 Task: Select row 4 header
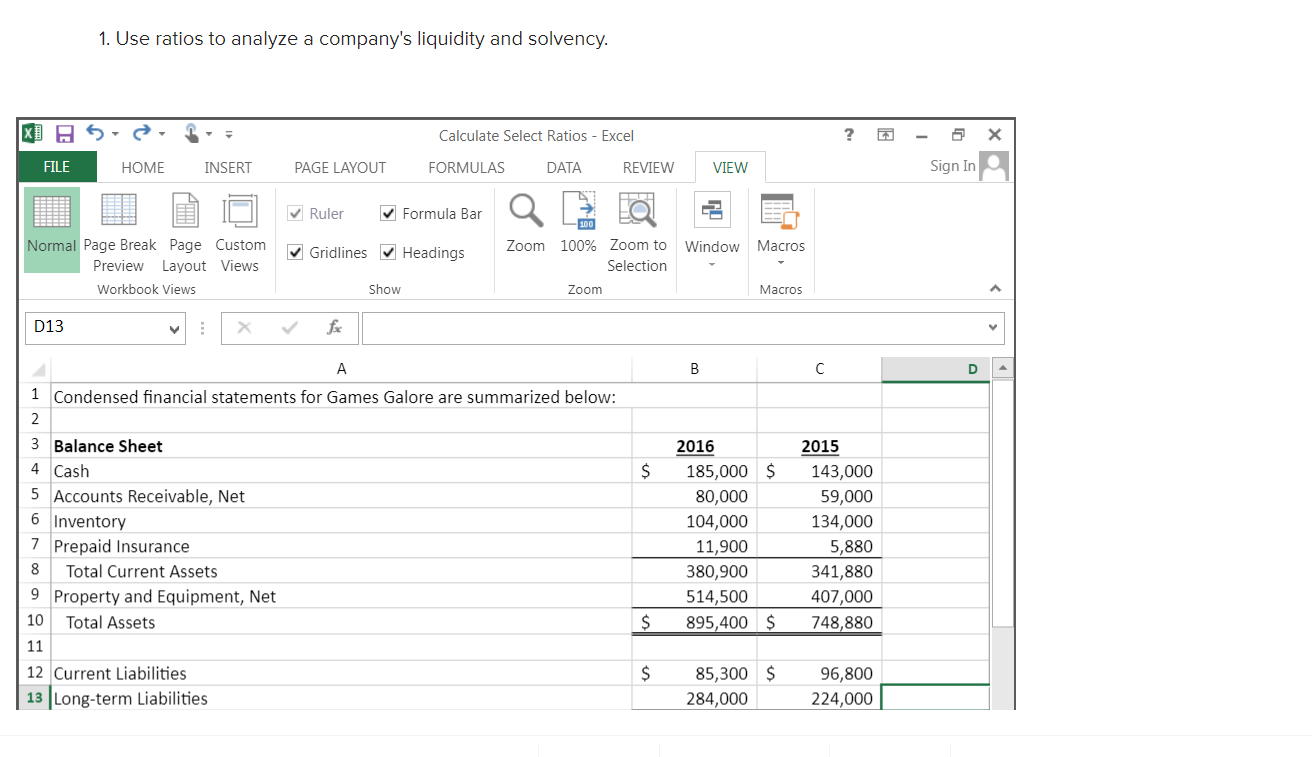(x=35, y=470)
